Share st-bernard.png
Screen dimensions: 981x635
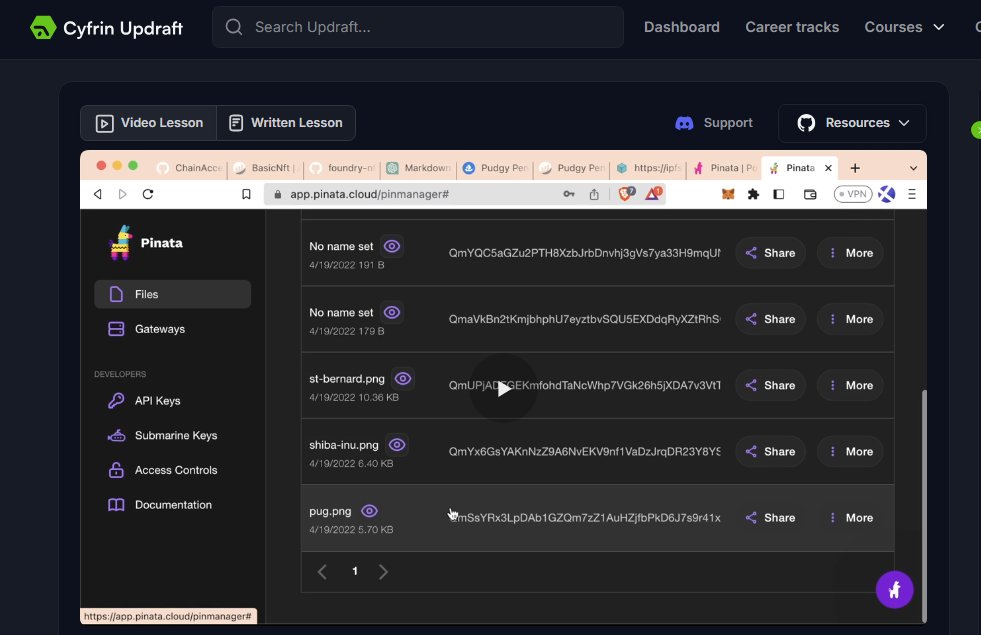(x=770, y=385)
